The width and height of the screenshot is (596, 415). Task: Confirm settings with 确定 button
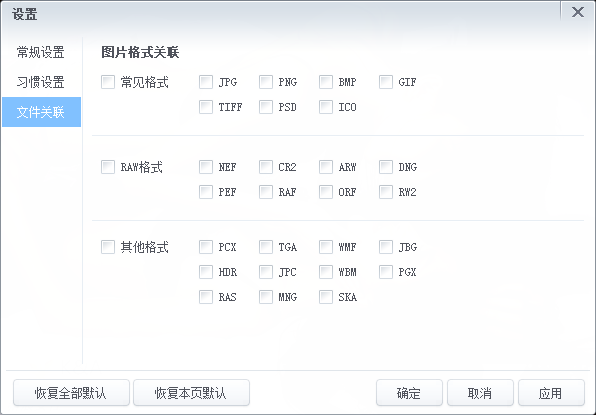(x=409, y=393)
